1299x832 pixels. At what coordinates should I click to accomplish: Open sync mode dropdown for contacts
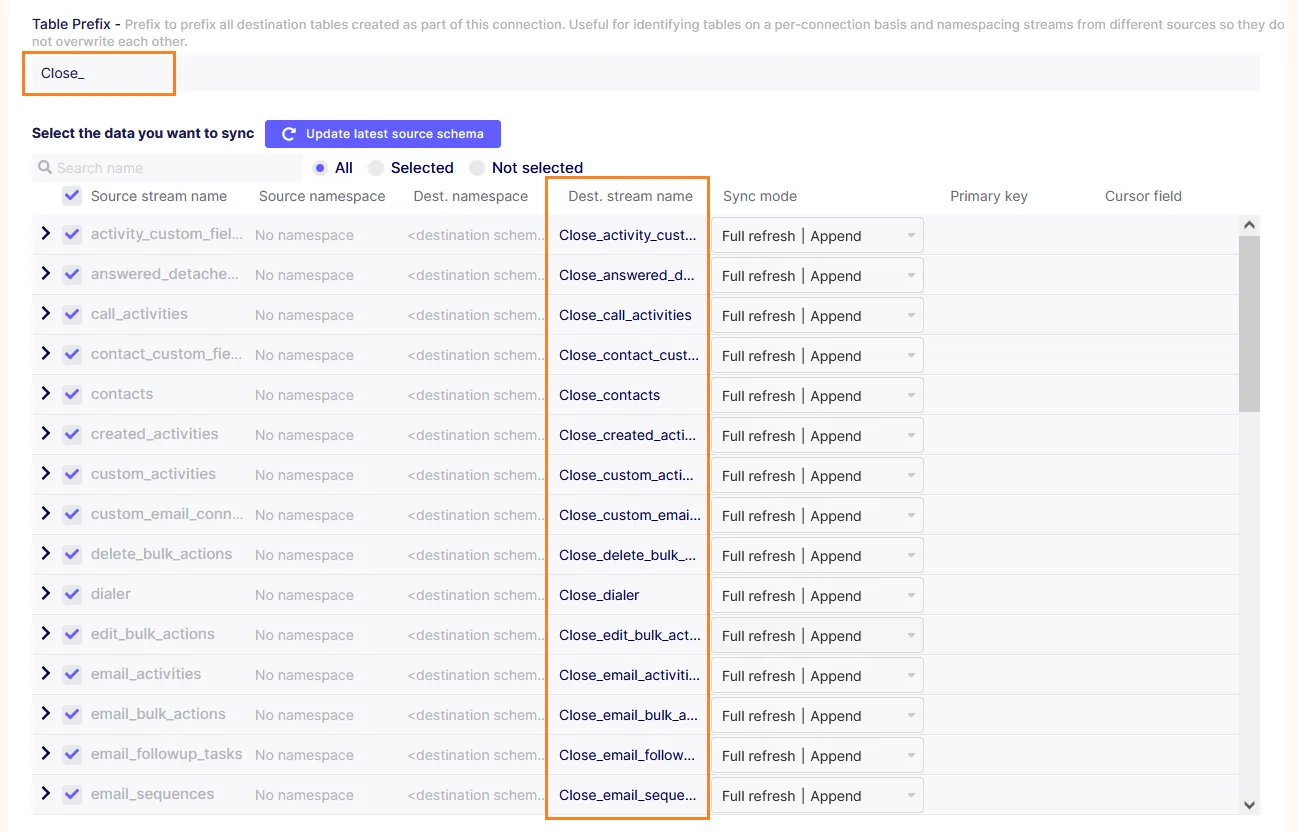tap(817, 396)
